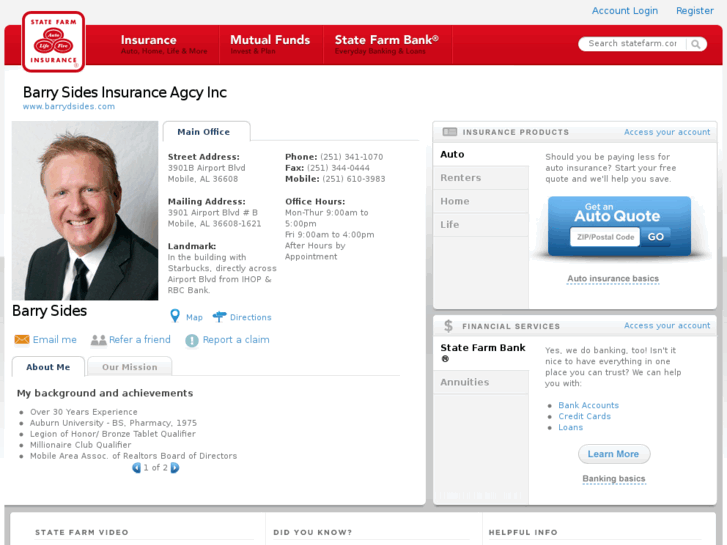Screen dimensions: 727x545
Task: Click the map pin icon
Action: click(x=175, y=316)
